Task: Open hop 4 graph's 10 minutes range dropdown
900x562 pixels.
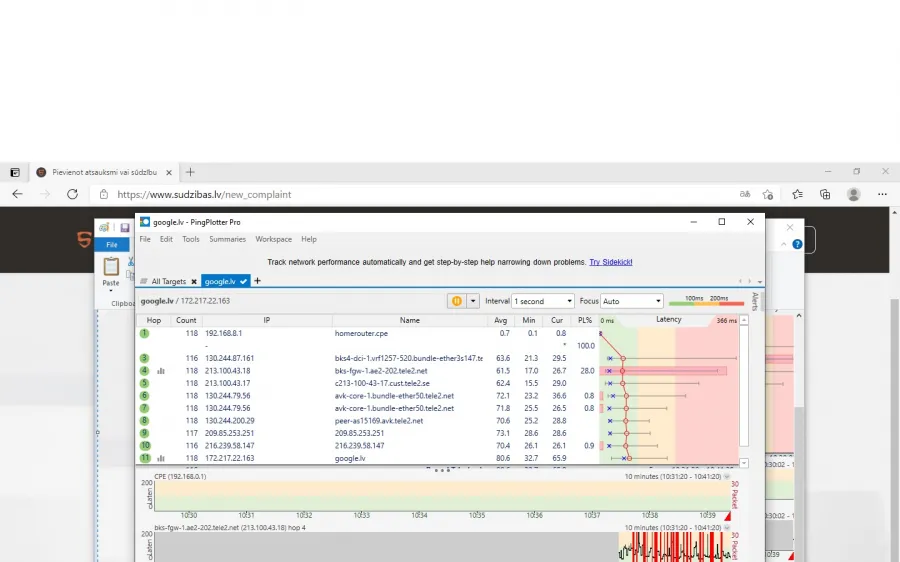Action: [x=727, y=528]
